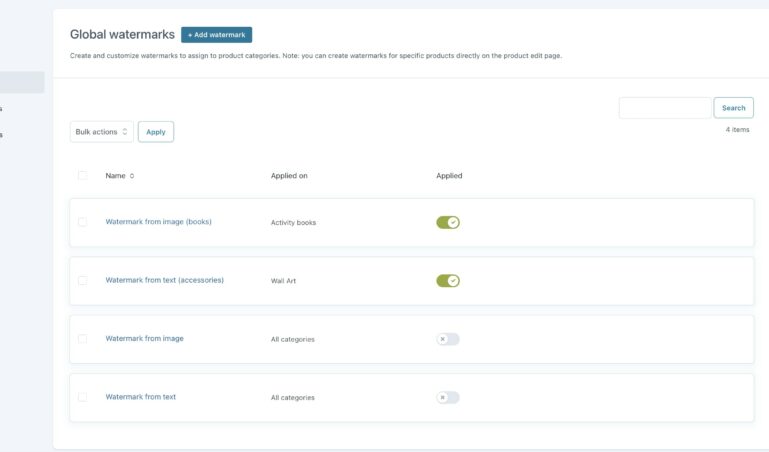The image size is (769, 452).
Task: Check the Watermark from text row checkbox
Action: tap(82, 397)
